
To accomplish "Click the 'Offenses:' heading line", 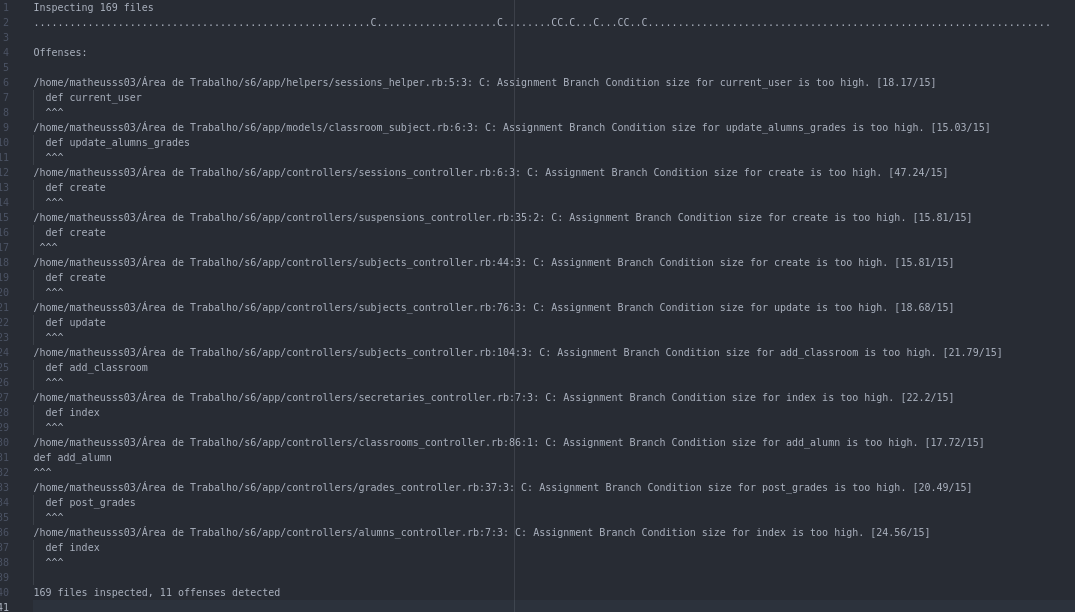I will pyautogui.click(x=60, y=53).
